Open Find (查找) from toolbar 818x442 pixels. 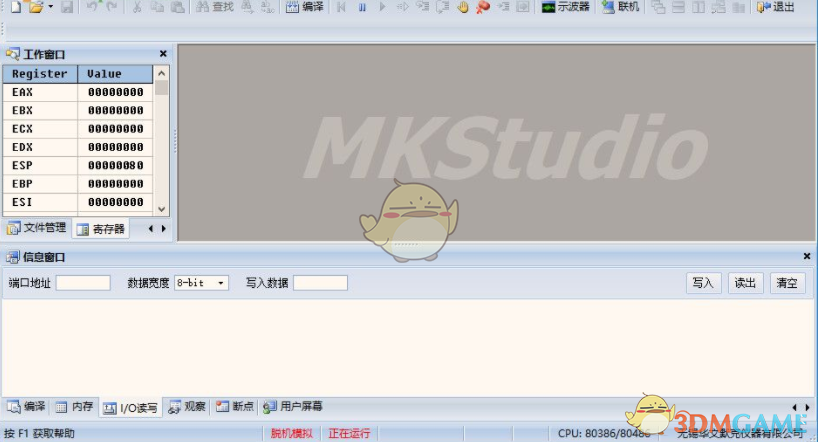pos(215,7)
